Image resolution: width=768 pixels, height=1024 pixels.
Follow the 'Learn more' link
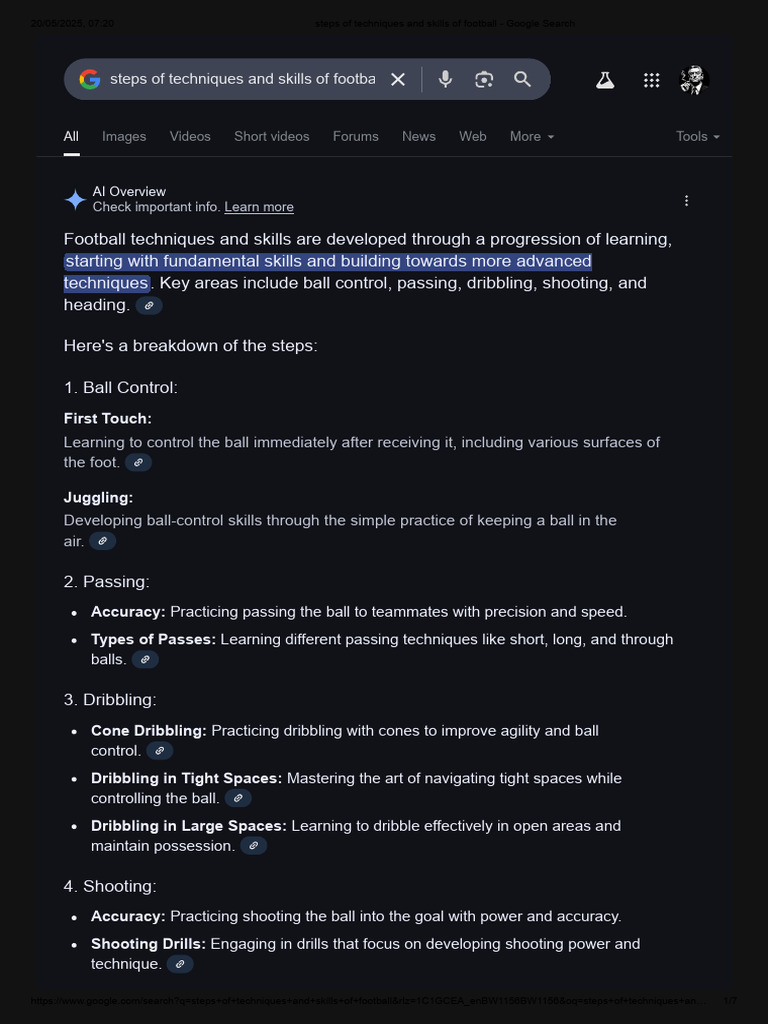pyautogui.click(x=259, y=207)
